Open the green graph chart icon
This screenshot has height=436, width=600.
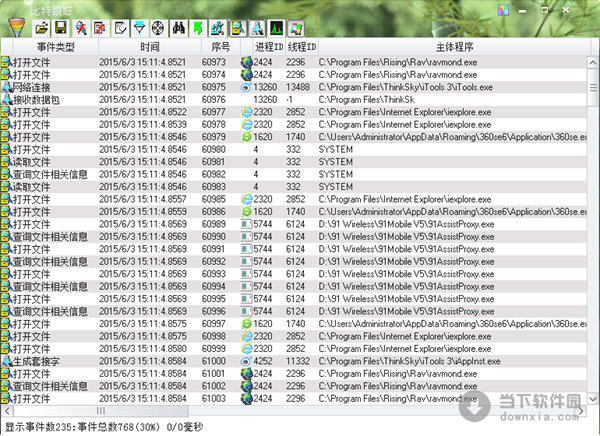[x=277, y=28]
